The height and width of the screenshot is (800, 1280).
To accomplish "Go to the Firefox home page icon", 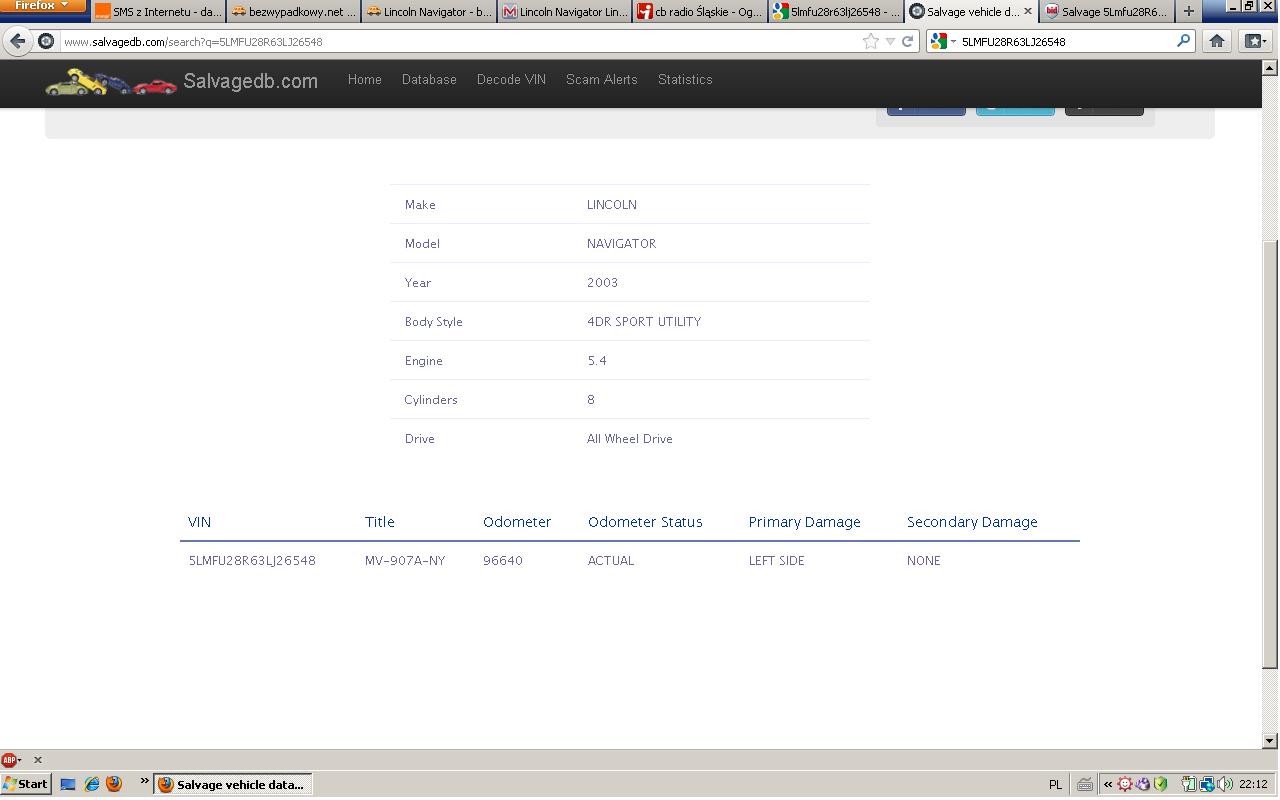I will (x=1216, y=41).
